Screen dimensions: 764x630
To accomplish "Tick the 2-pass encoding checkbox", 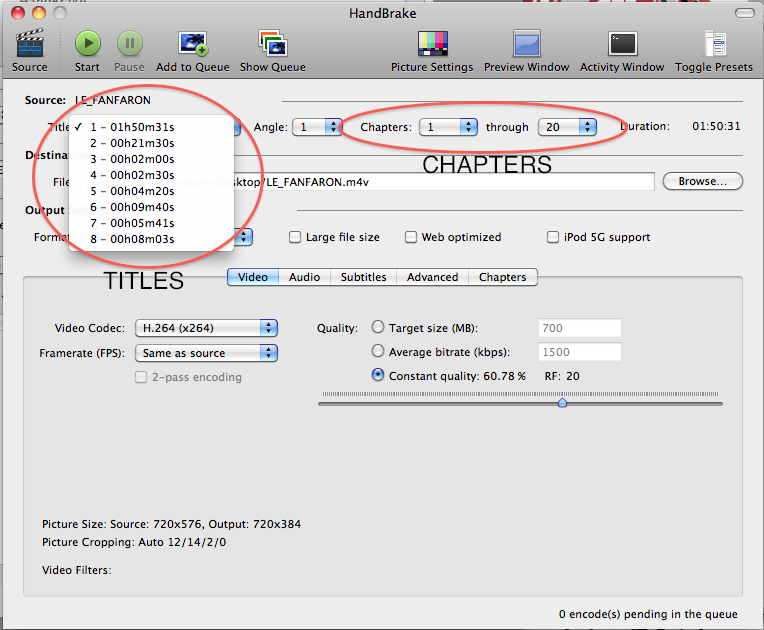I will point(141,377).
